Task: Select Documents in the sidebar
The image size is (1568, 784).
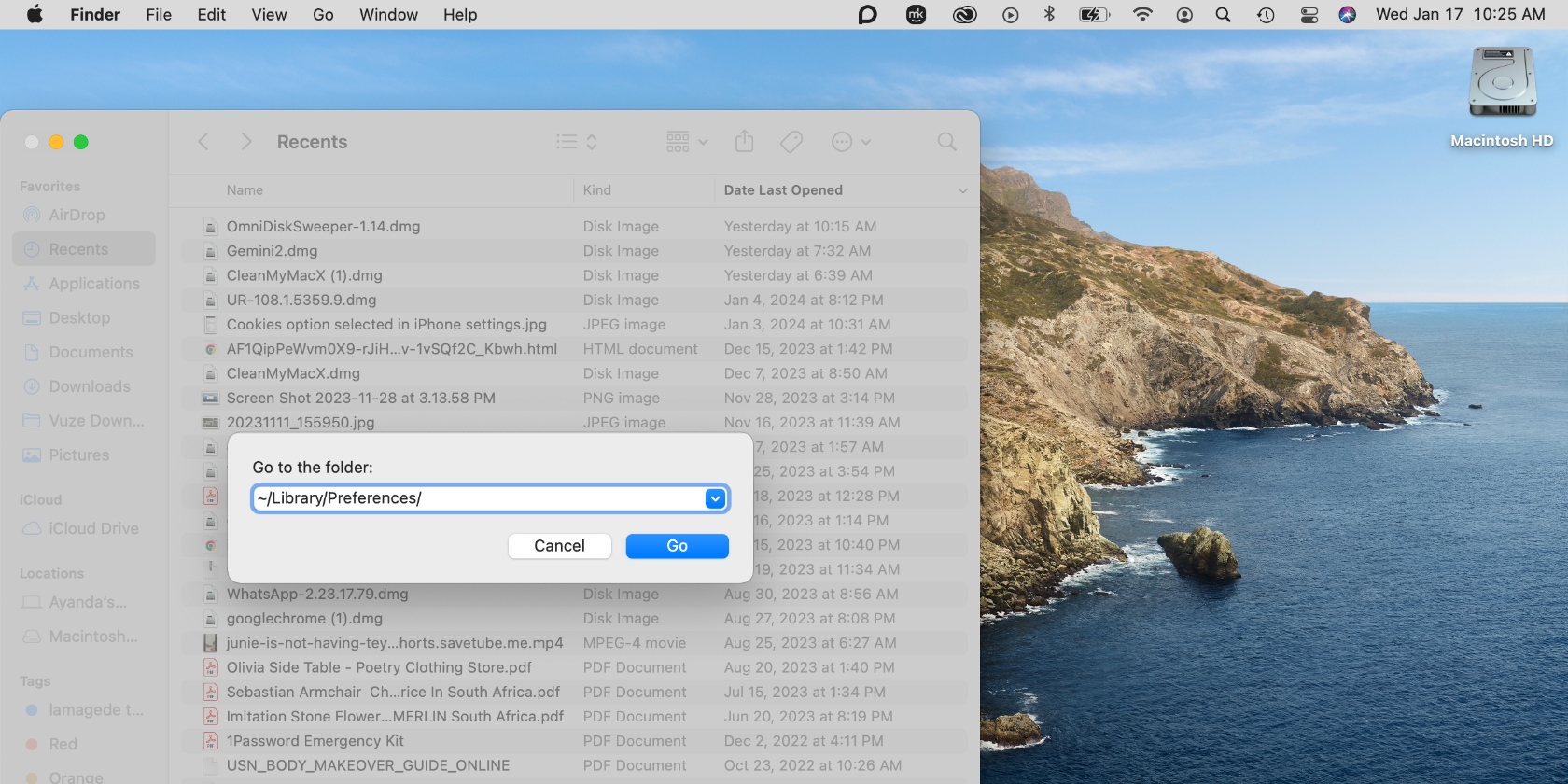Action: 84,352
